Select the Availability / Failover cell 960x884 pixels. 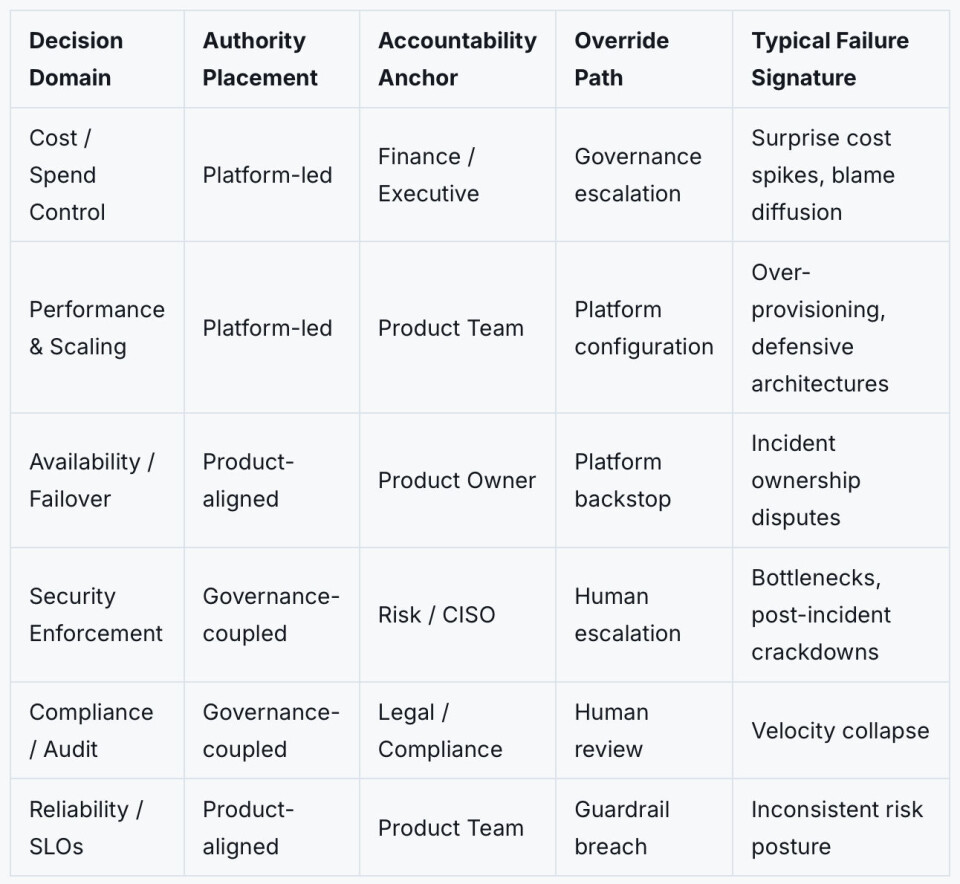point(92,481)
